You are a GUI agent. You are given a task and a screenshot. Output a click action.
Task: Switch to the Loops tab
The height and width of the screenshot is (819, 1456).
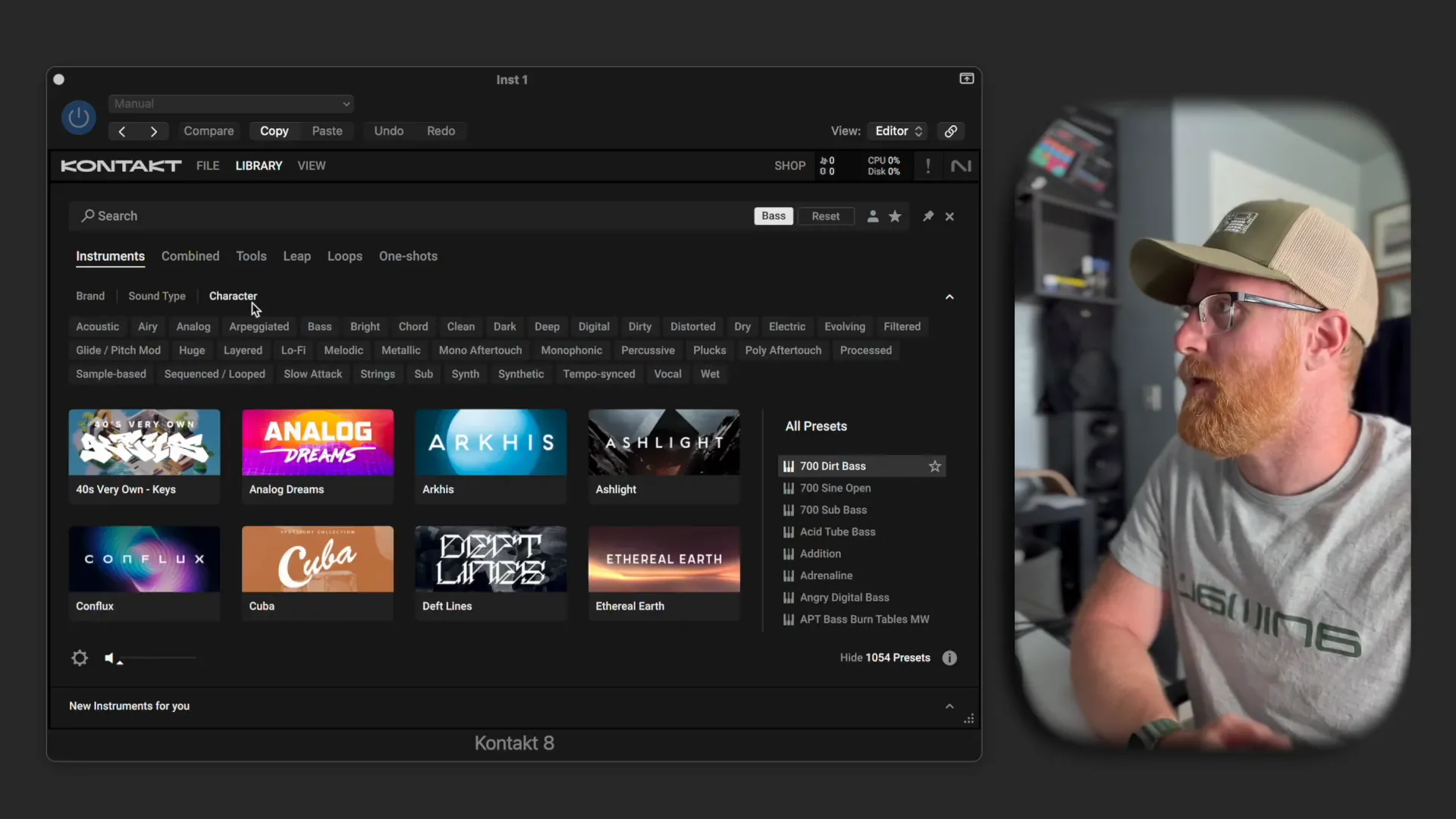coord(345,256)
